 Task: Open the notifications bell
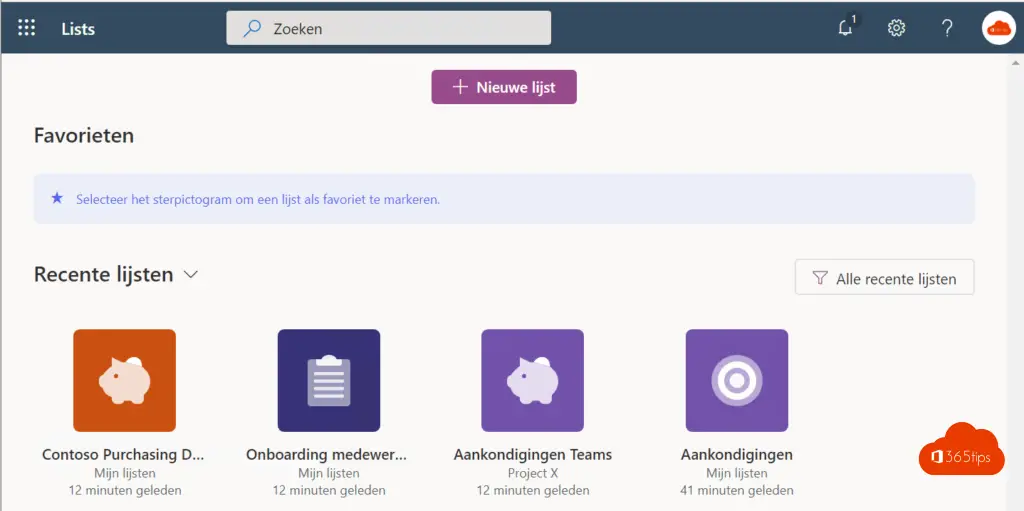coord(846,28)
